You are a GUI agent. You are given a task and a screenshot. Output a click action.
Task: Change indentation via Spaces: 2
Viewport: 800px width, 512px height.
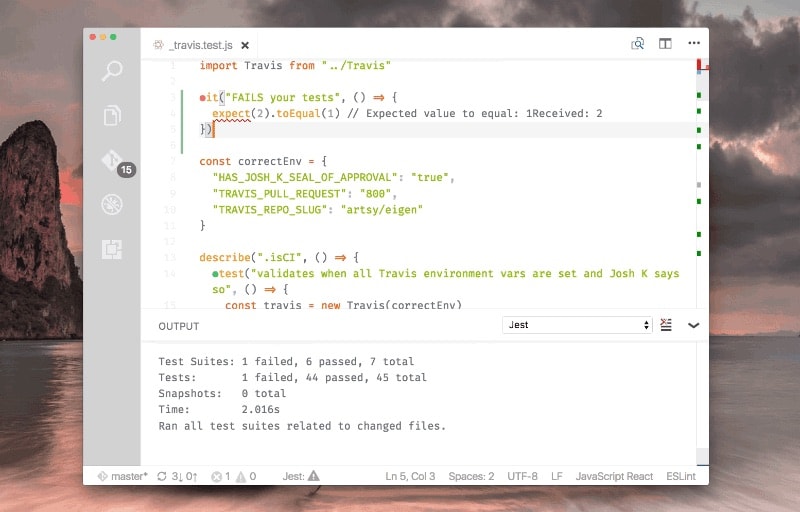coord(471,476)
